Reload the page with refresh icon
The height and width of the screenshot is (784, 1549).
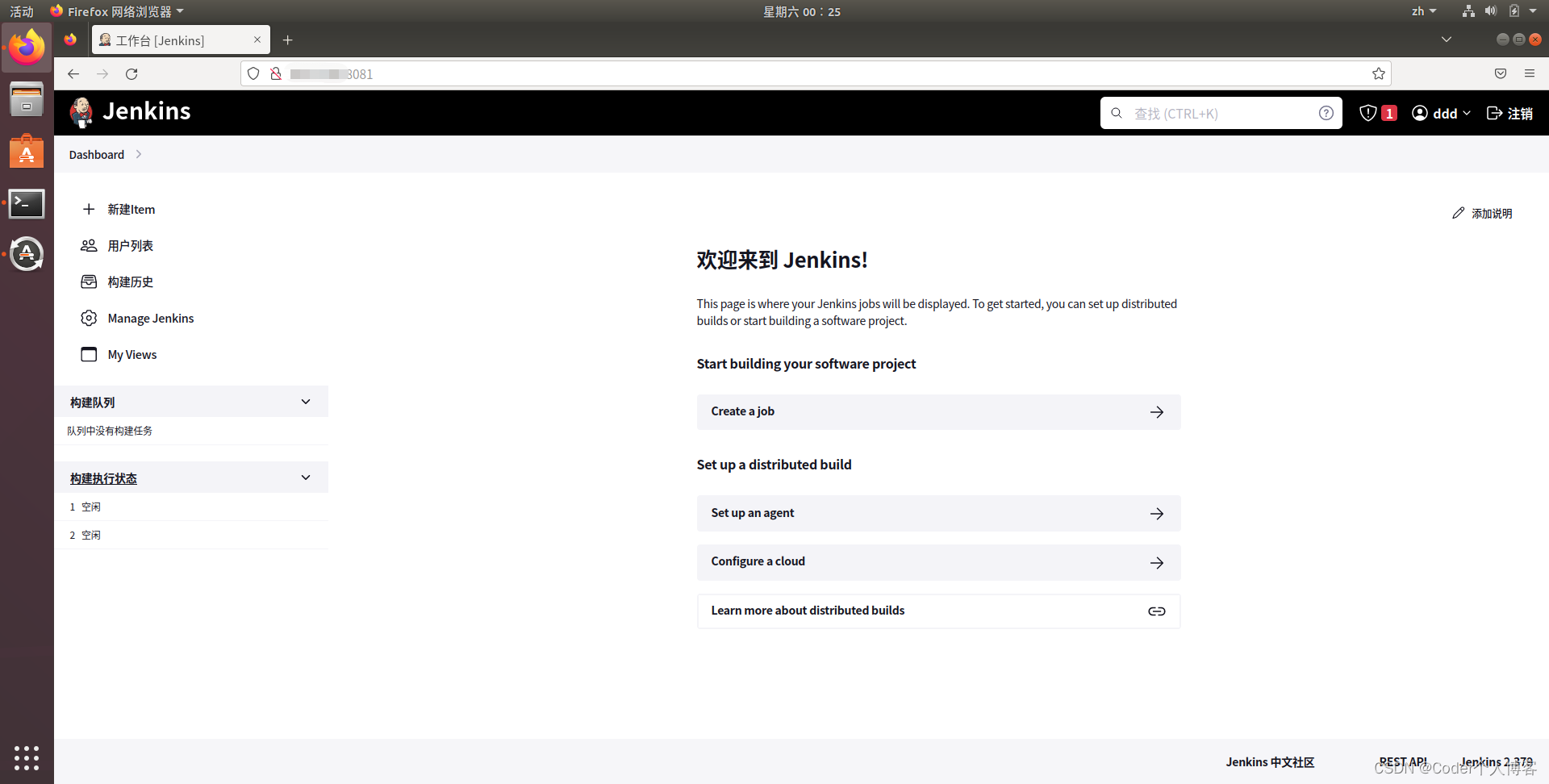click(132, 73)
